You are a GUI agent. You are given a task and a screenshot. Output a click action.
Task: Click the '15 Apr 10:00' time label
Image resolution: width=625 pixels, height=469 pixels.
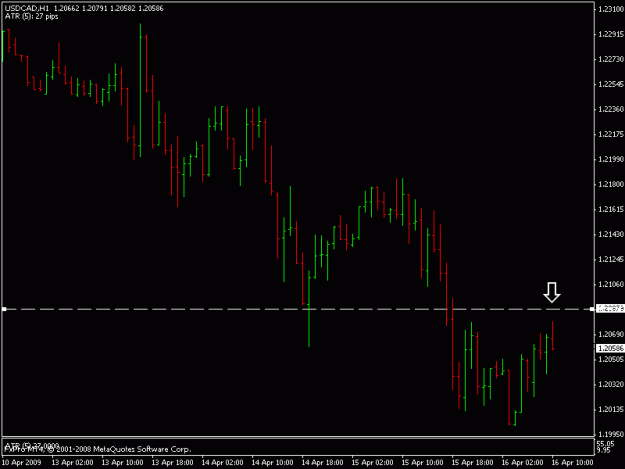pos(423,463)
